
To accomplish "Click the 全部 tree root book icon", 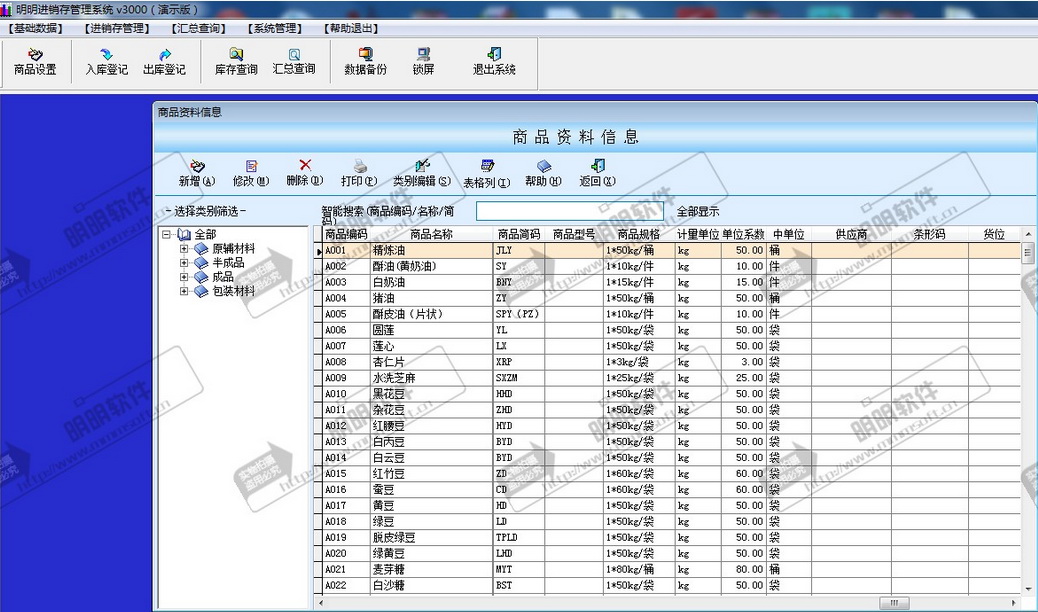I will pos(185,234).
